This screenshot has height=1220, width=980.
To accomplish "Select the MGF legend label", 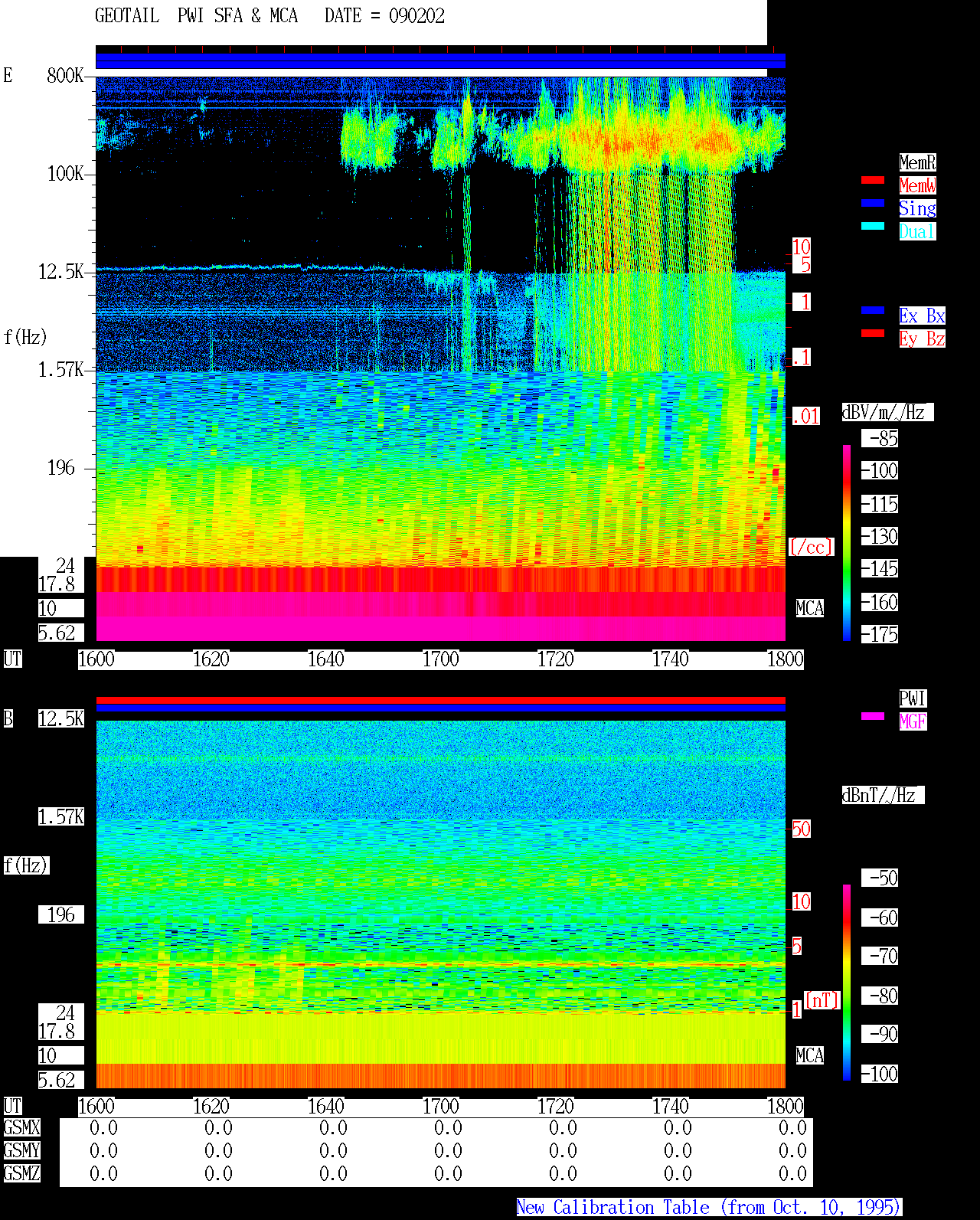I will tap(913, 721).
